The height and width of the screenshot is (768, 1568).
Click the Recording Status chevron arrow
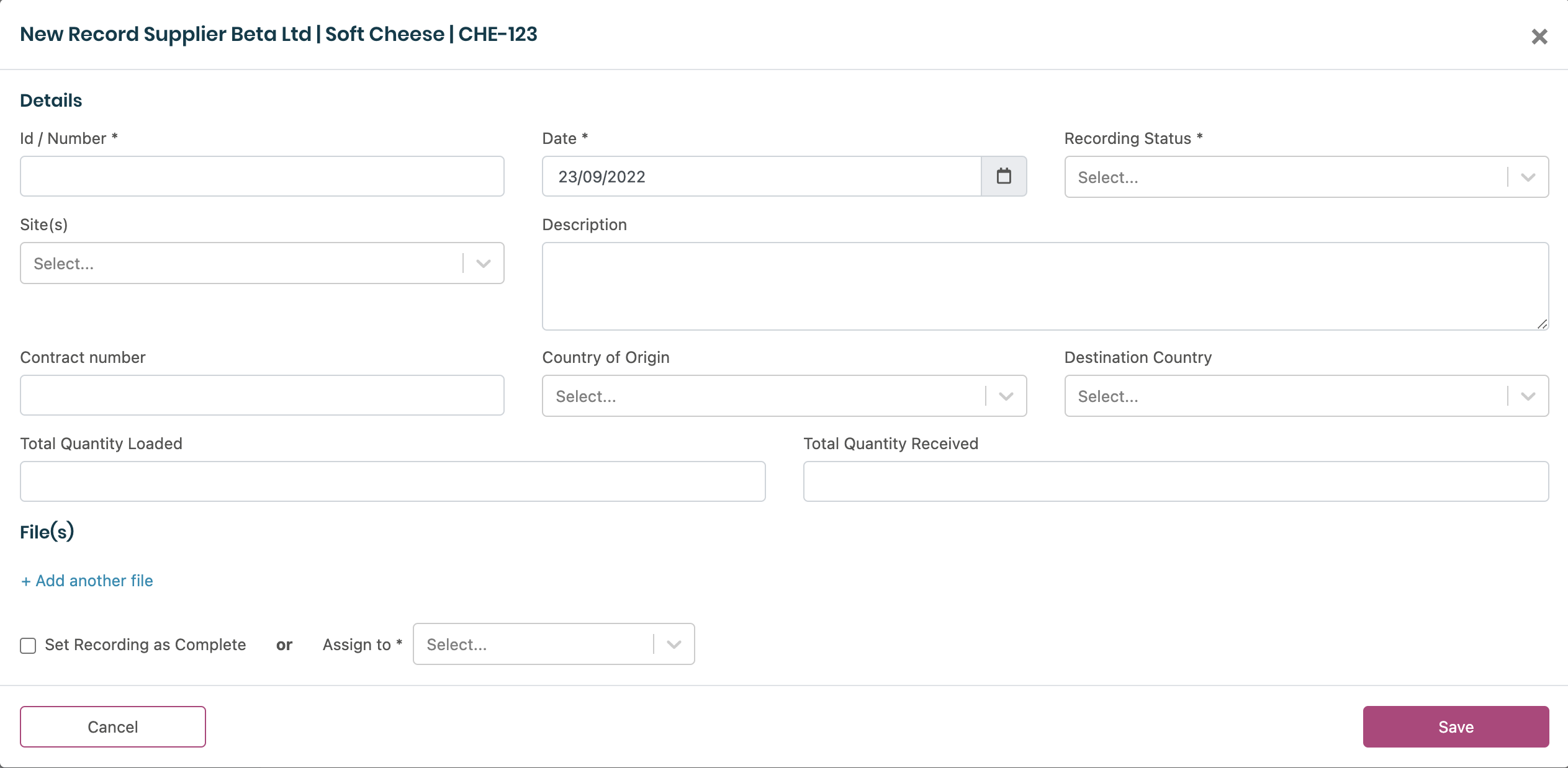1528,177
